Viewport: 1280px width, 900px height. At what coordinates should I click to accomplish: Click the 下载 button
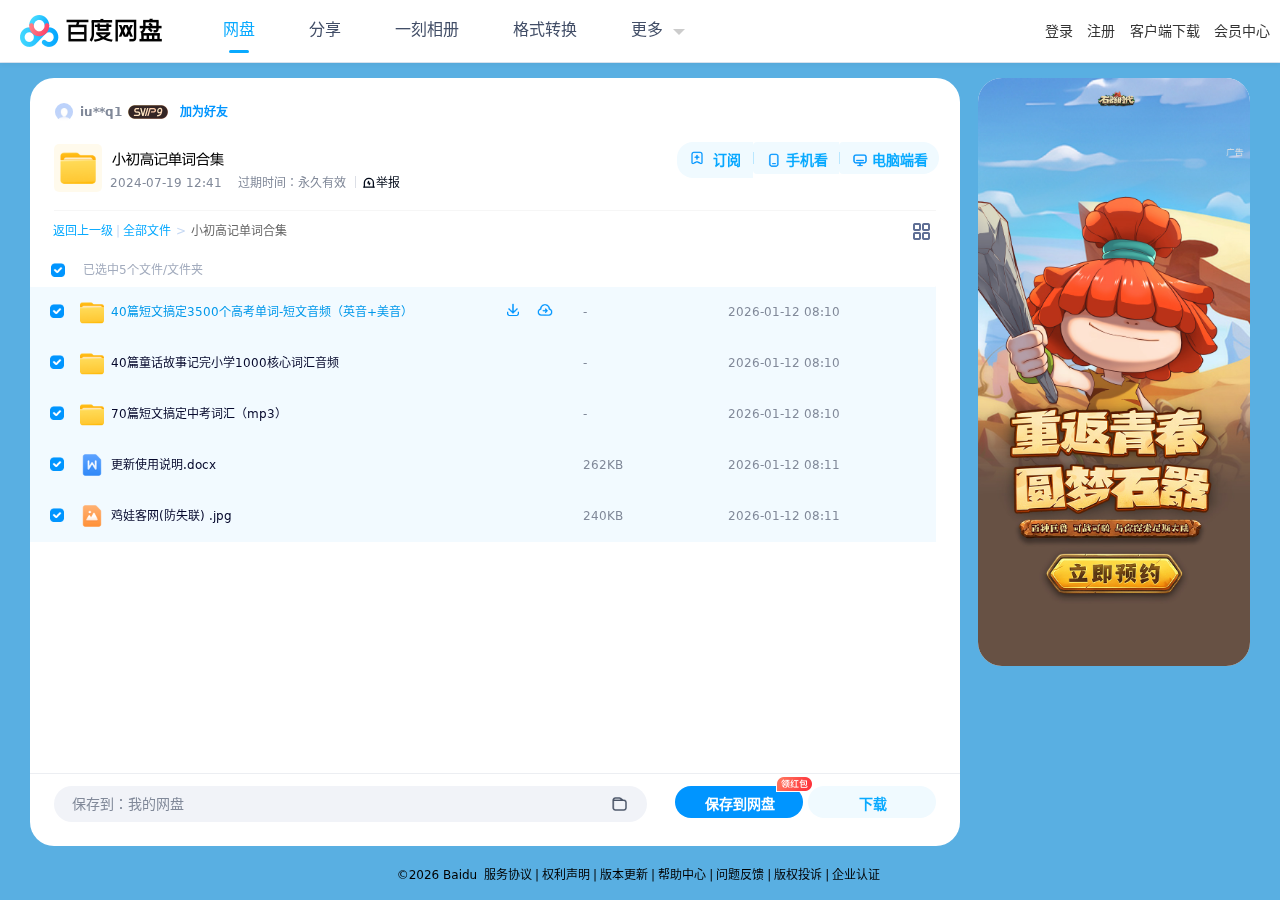point(873,803)
